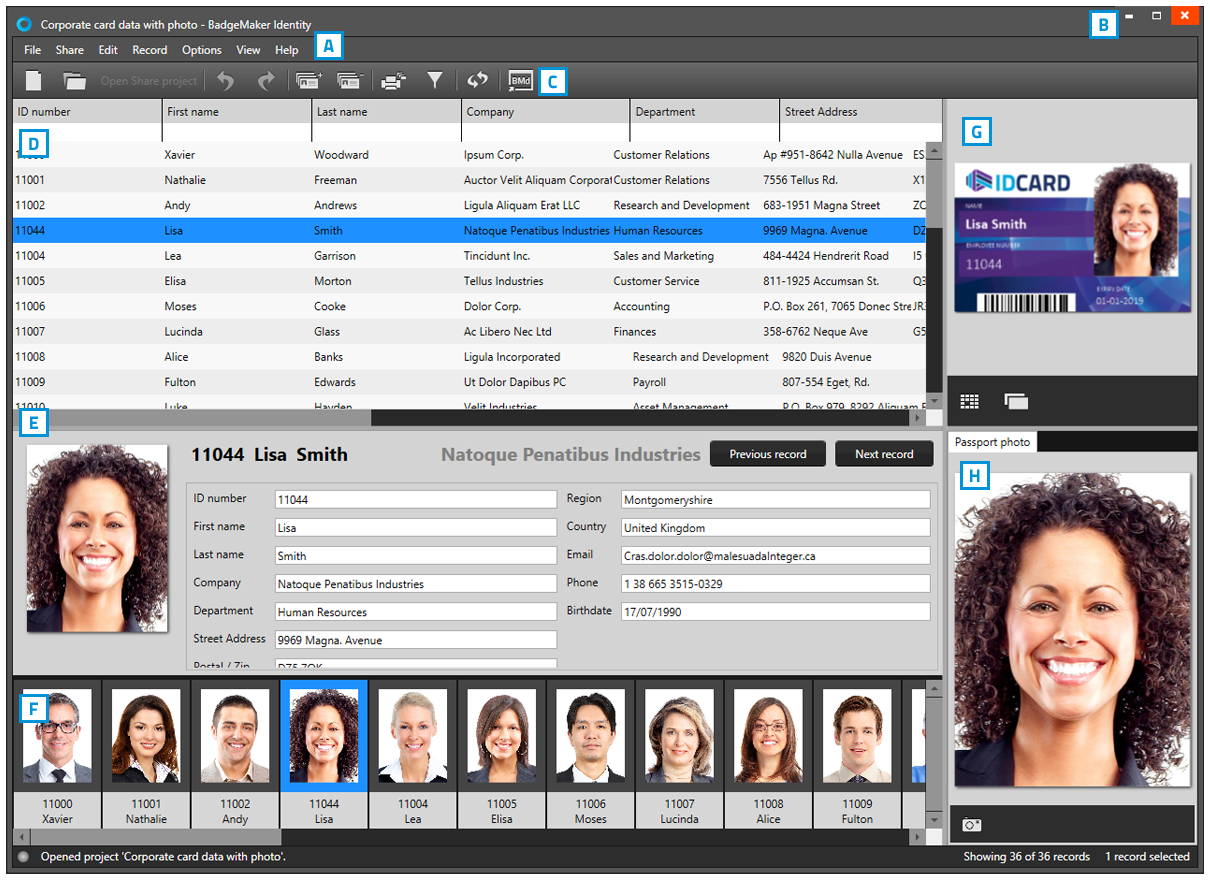The image size is (1210, 880).
Task: Create a new project with blank page icon
Action: click(34, 81)
